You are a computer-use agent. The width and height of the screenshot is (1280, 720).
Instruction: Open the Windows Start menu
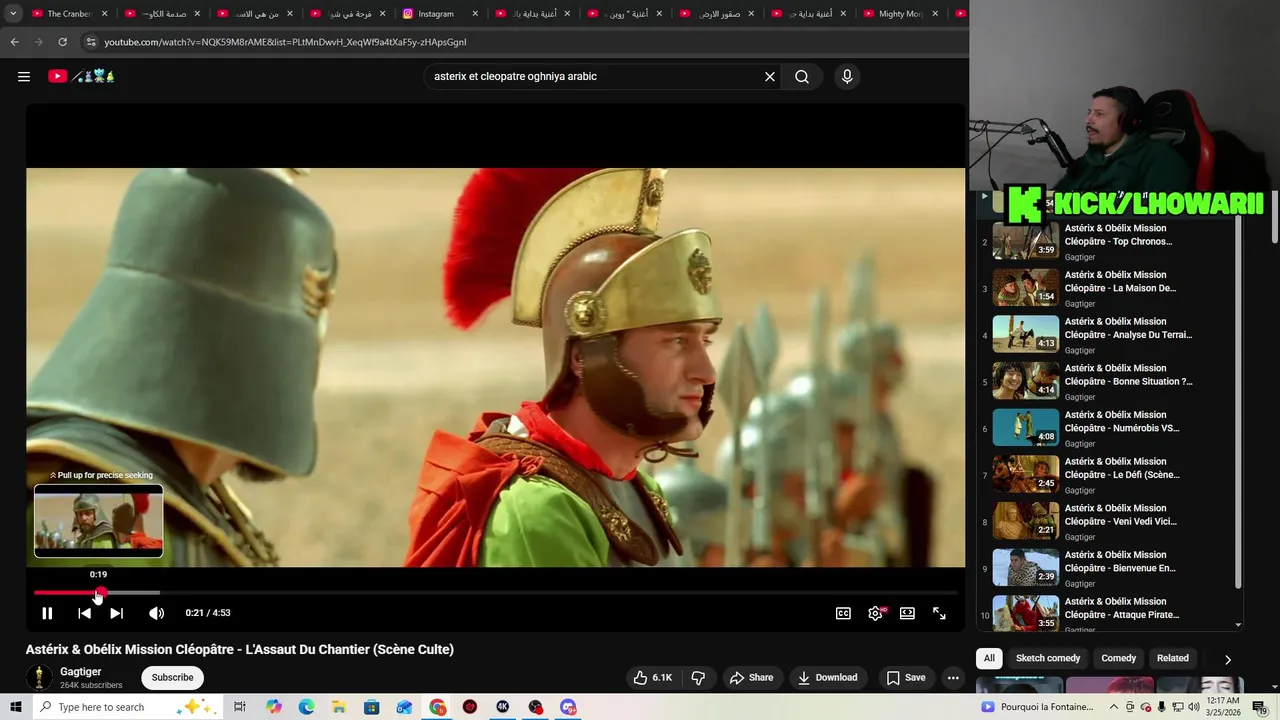(15, 707)
